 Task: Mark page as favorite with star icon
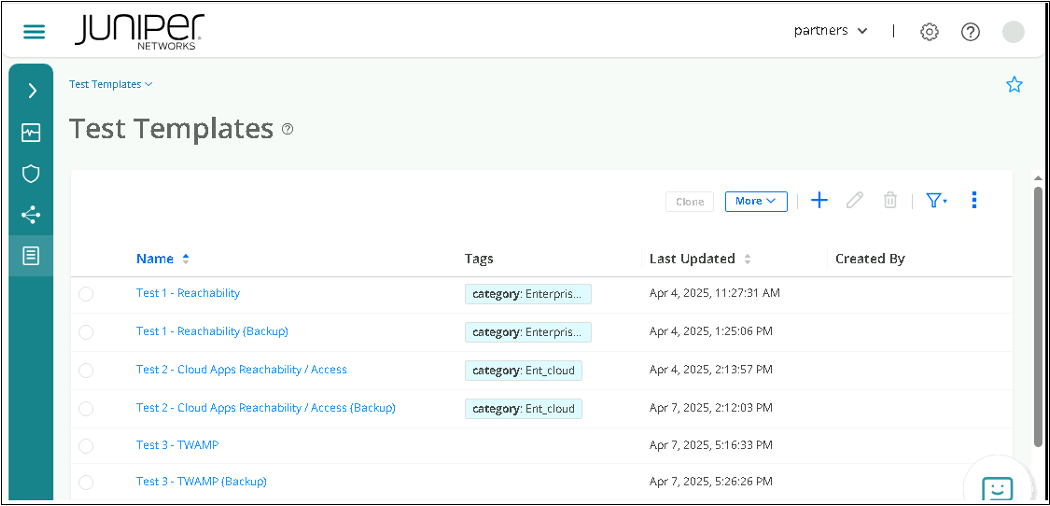1014,84
